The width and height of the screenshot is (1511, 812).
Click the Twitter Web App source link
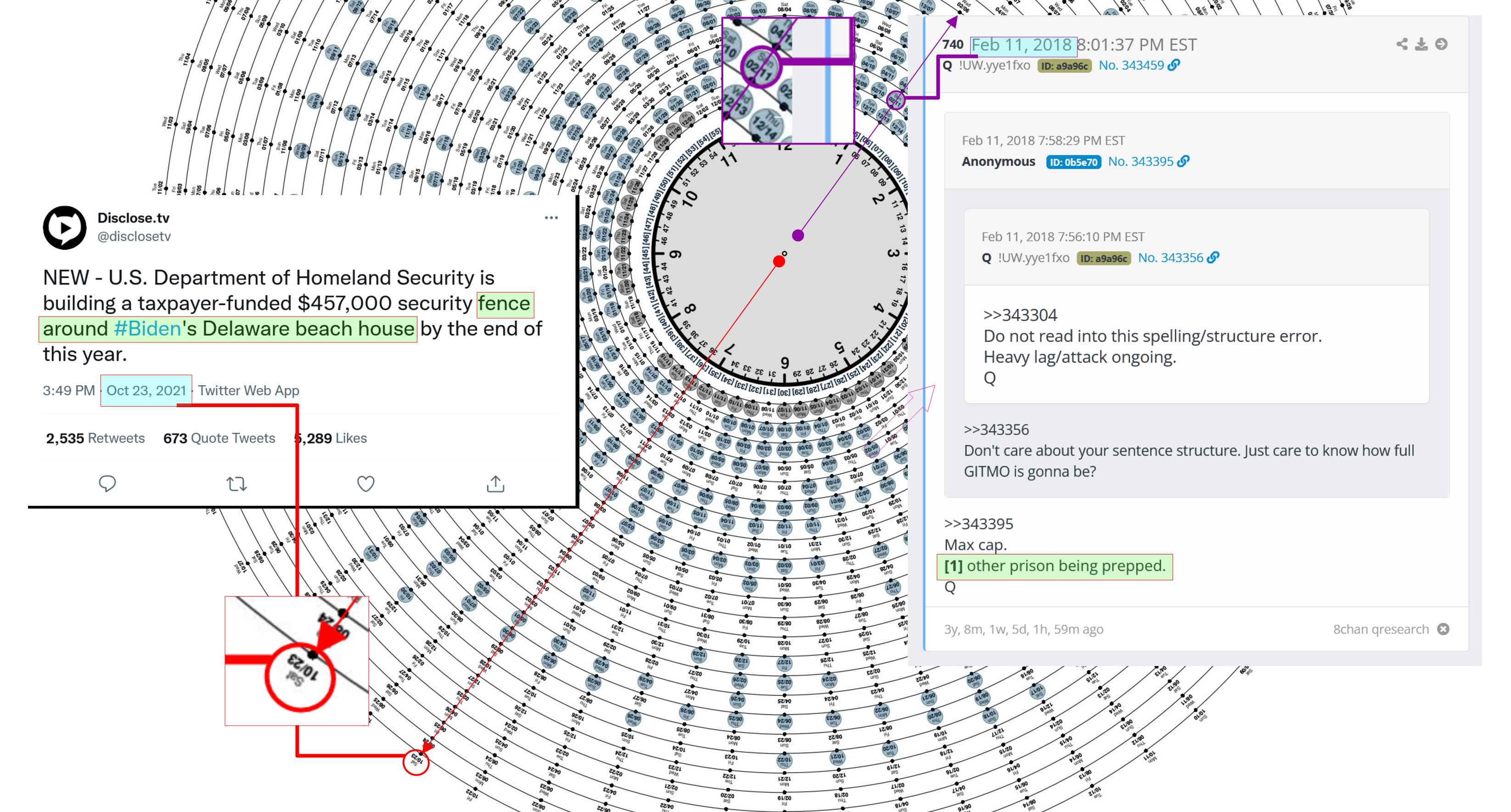(x=248, y=391)
